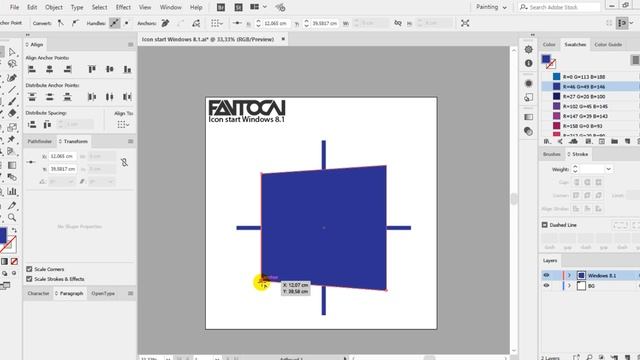Screen dimensions: 640x360
Task: Select the Eraser tool
Action: pos(12,113)
